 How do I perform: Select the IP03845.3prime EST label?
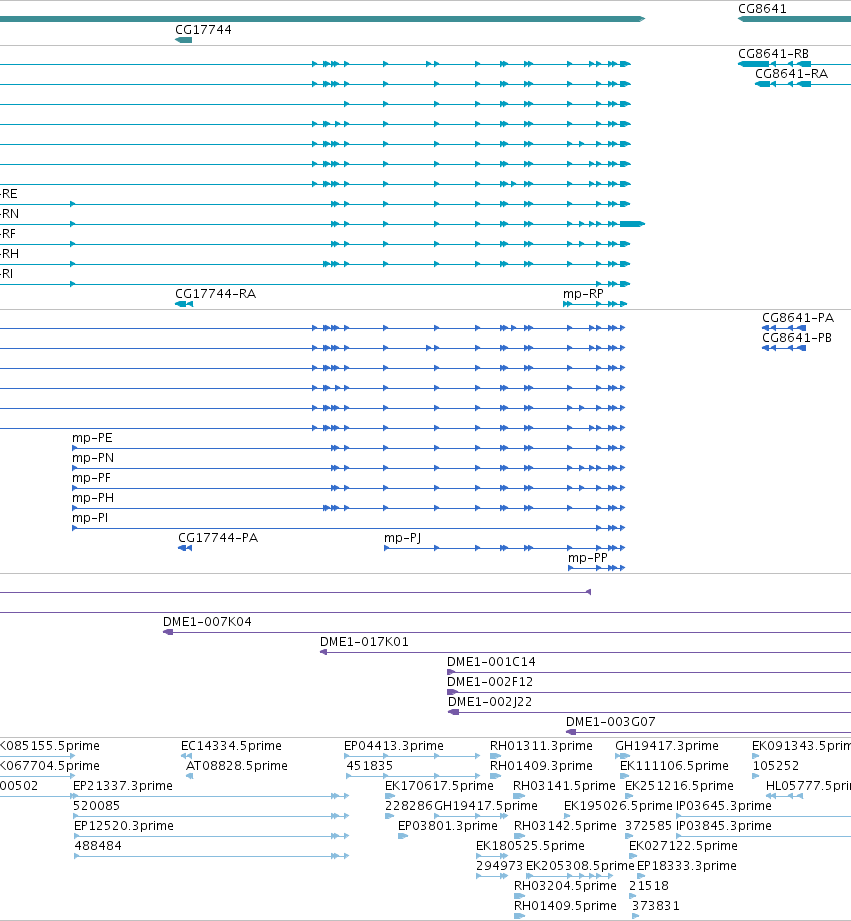pos(724,825)
